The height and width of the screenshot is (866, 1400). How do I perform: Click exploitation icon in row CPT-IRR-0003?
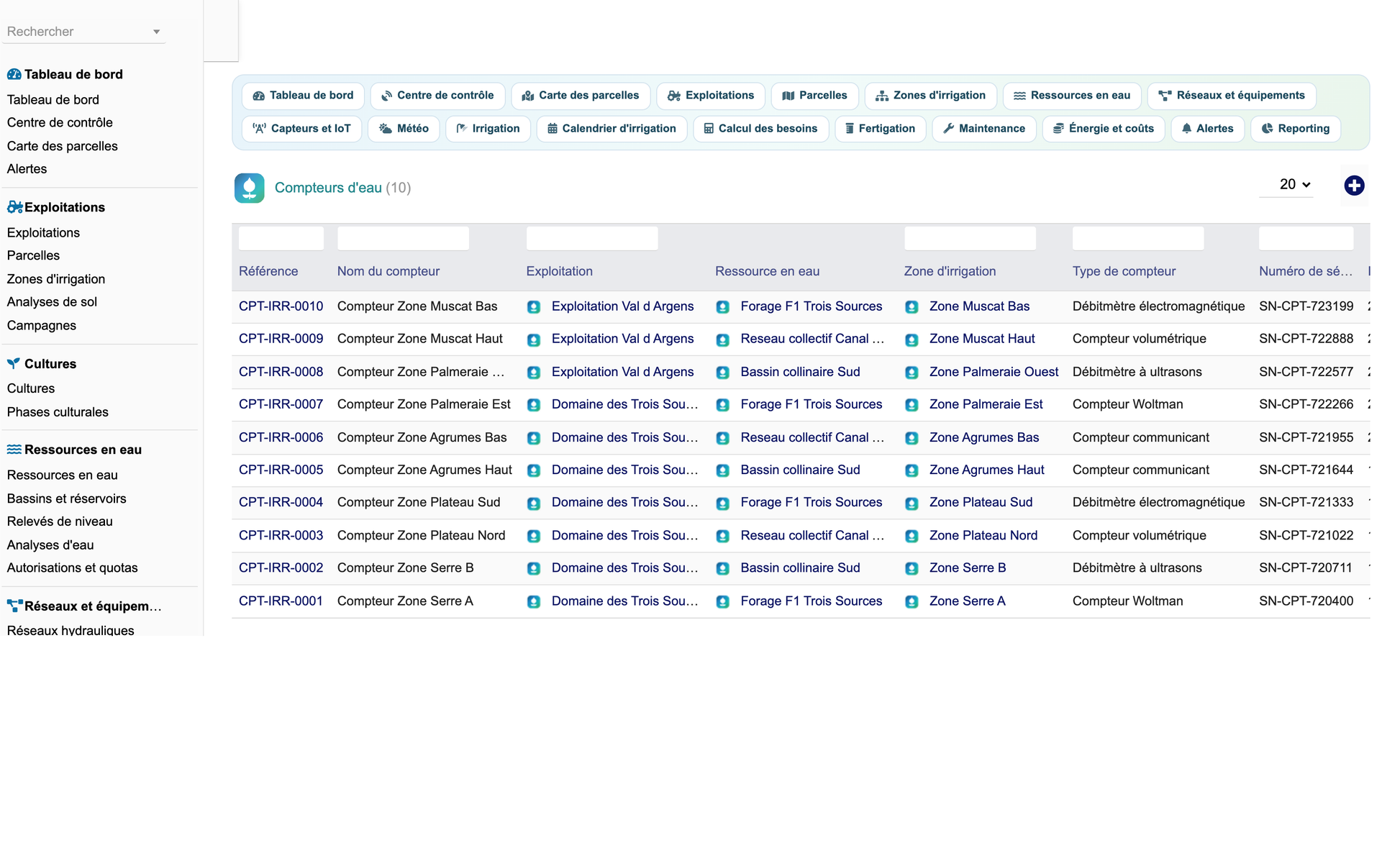pos(534,536)
